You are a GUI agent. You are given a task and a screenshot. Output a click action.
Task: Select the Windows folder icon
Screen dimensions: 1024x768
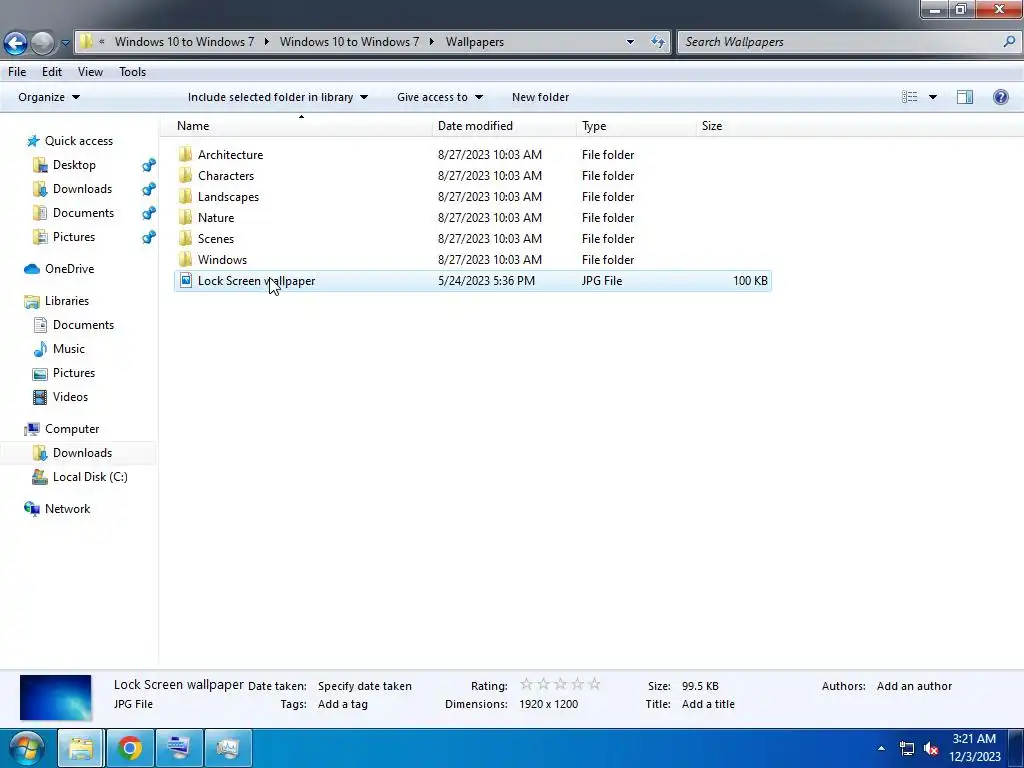pyautogui.click(x=185, y=259)
